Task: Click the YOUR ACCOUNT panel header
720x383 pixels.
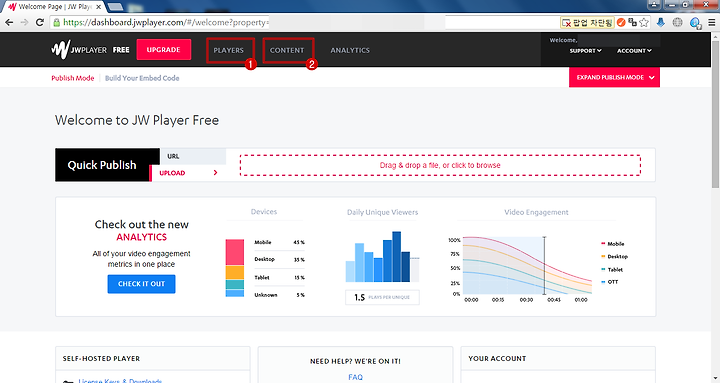Action: click(x=558, y=358)
